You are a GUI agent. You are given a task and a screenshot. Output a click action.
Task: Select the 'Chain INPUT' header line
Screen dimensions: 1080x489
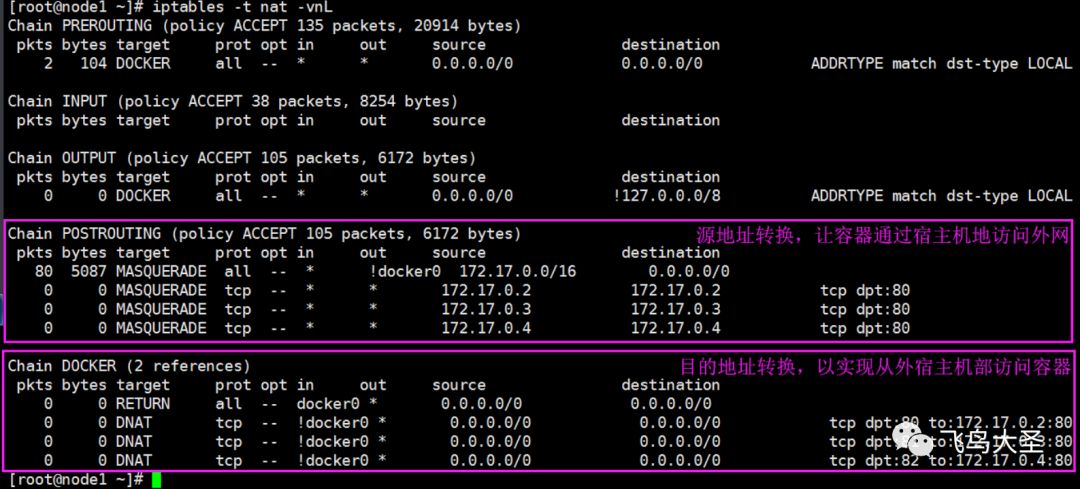tap(233, 101)
